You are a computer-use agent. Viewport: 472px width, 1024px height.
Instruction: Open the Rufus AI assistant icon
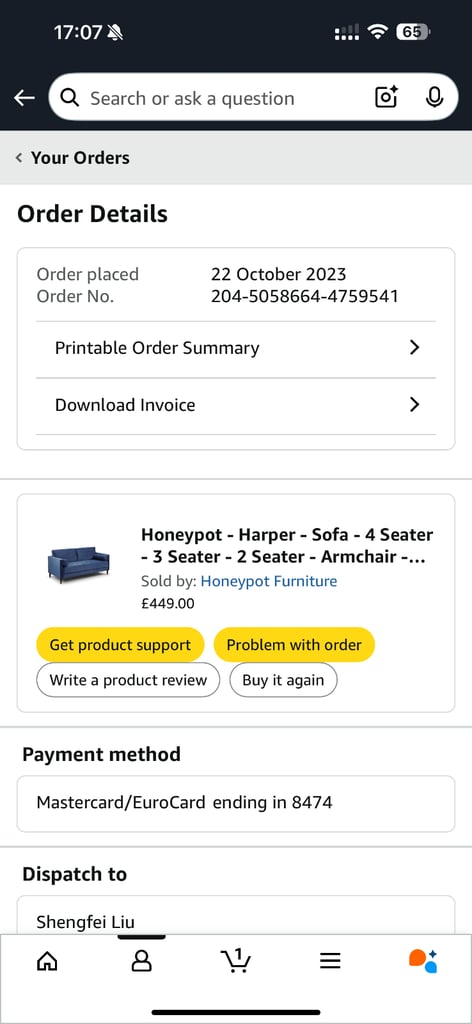423,961
